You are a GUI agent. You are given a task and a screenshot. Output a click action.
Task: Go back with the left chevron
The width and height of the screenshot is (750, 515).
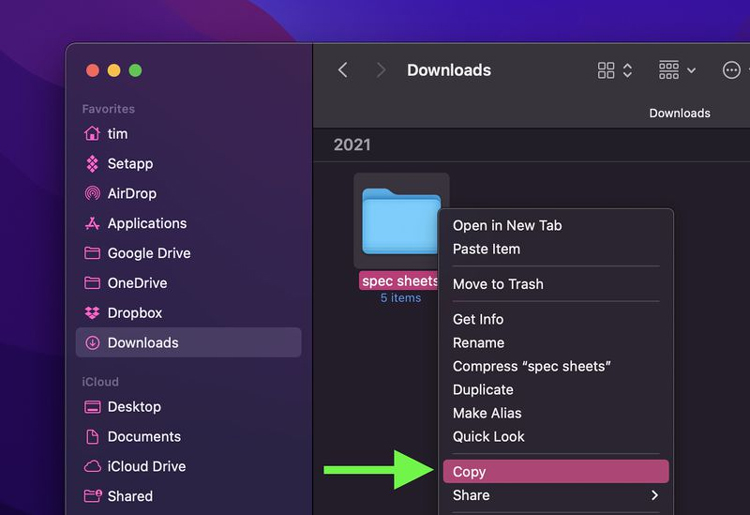[x=342, y=70]
